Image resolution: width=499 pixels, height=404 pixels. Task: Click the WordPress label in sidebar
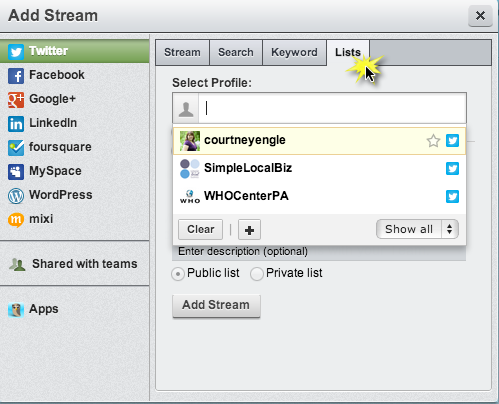coord(60,195)
